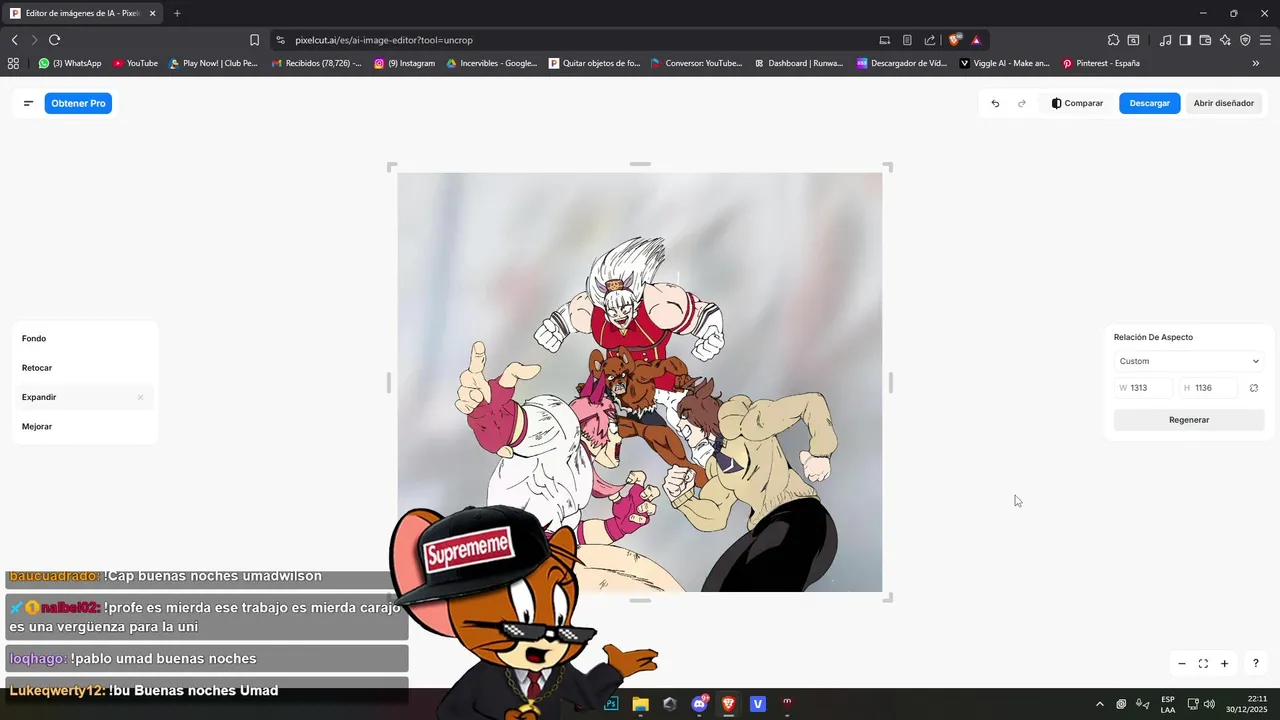This screenshot has height=720, width=1280.
Task: Open Brave Rewards triangle icon
Action: click(x=976, y=40)
